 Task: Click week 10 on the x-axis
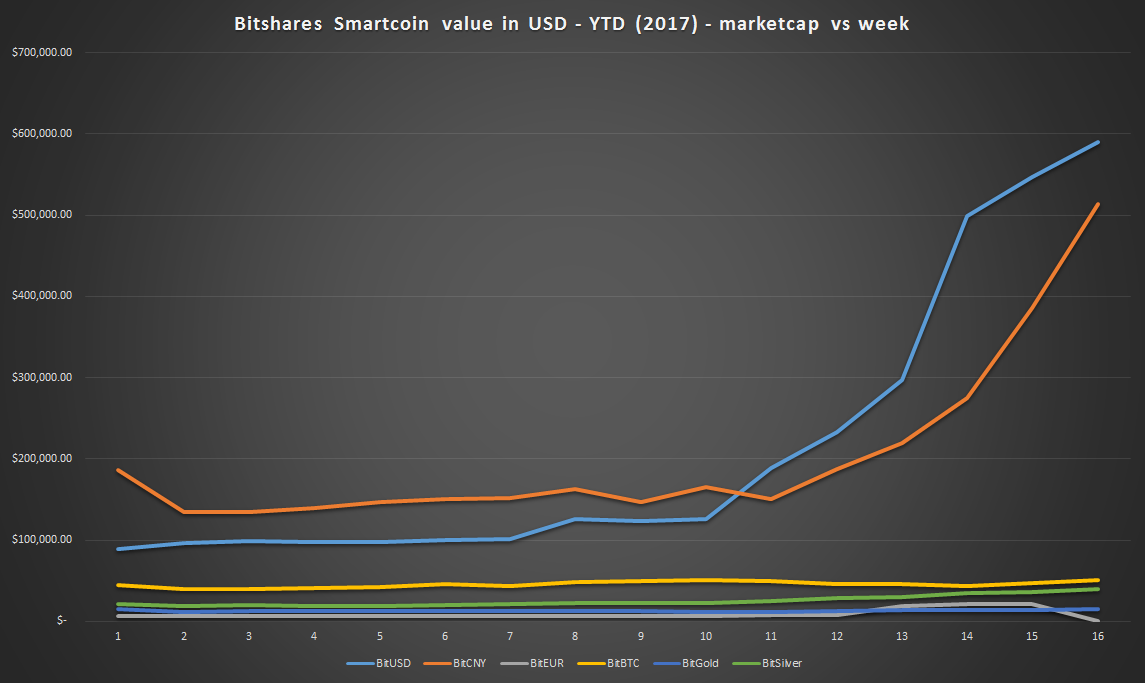tap(706, 637)
